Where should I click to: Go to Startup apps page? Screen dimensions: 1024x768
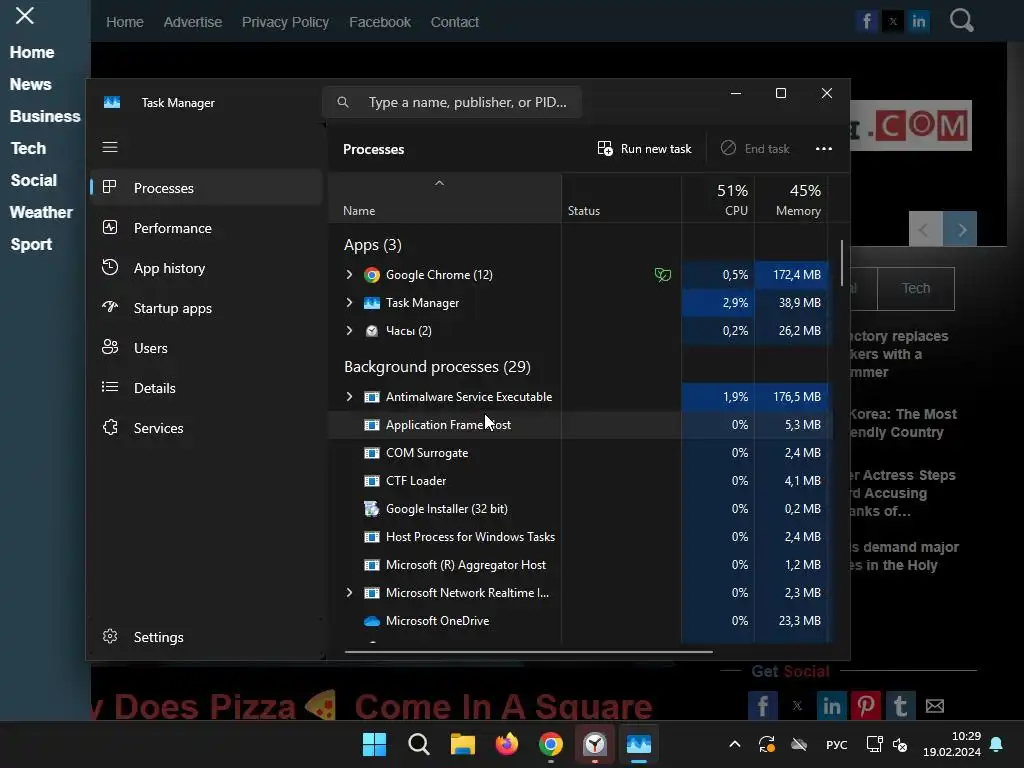coord(206,308)
